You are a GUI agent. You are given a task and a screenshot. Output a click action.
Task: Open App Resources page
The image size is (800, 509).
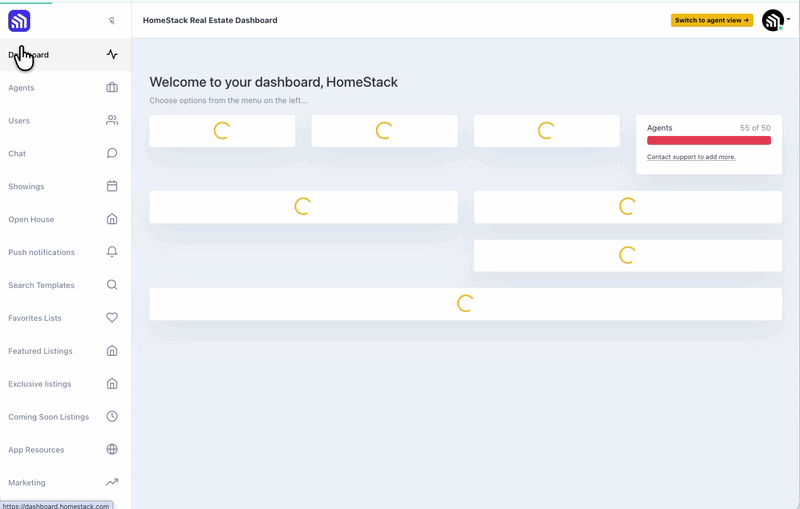(x=65, y=449)
